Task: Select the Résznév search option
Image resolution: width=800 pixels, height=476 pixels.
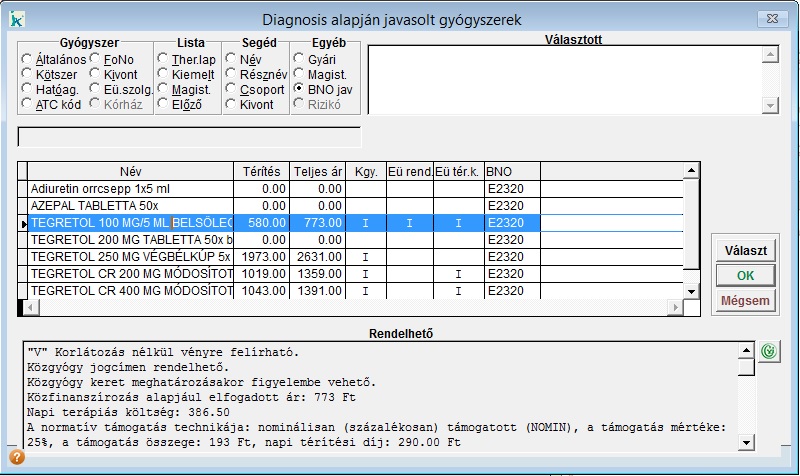Action: [x=231, y=75]
